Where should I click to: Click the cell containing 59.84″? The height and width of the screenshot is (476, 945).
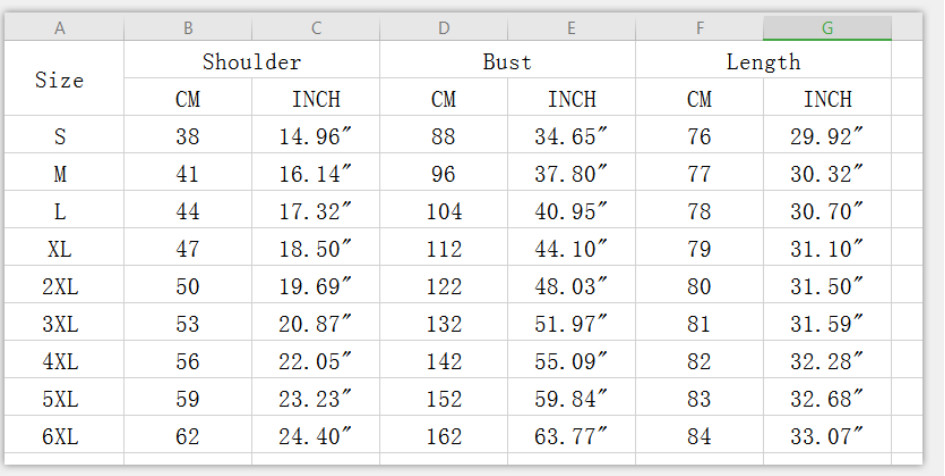572,399
